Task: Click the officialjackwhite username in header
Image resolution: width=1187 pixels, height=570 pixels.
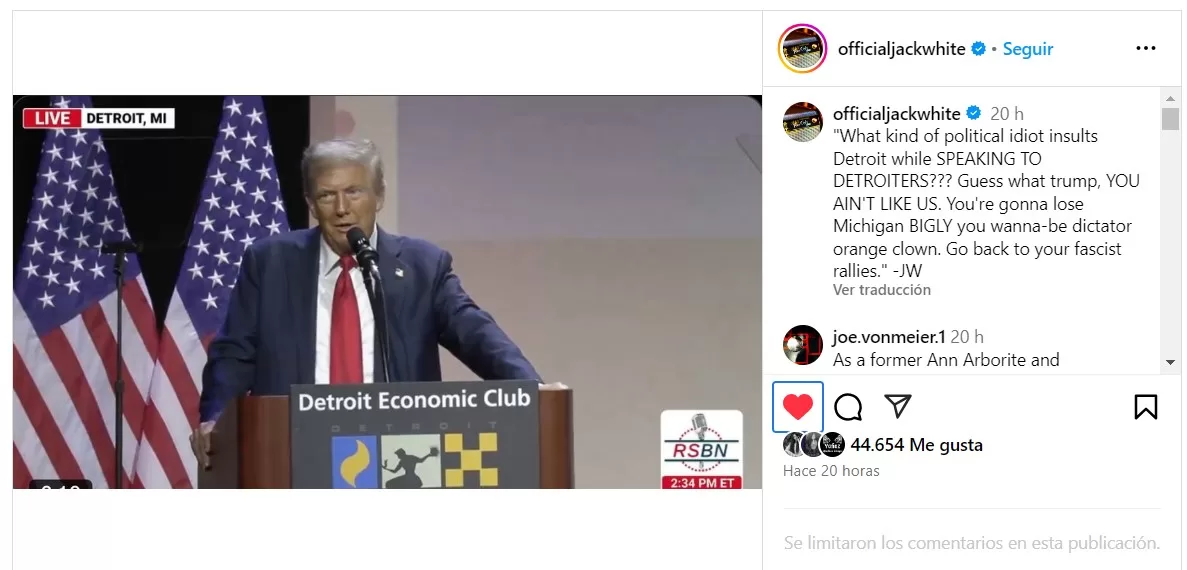Action: pos(901,49)
